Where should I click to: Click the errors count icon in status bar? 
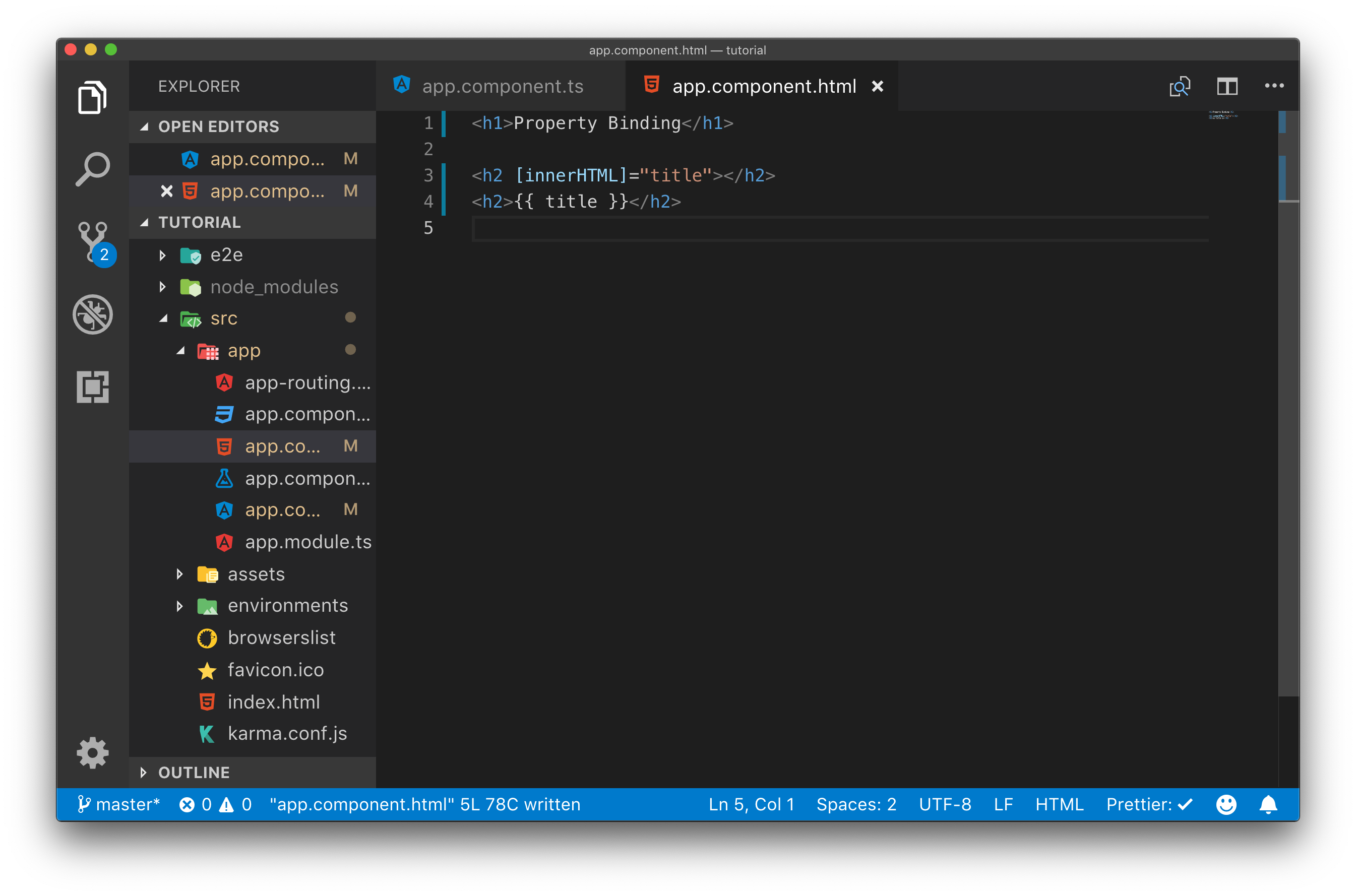click(187, 805)
